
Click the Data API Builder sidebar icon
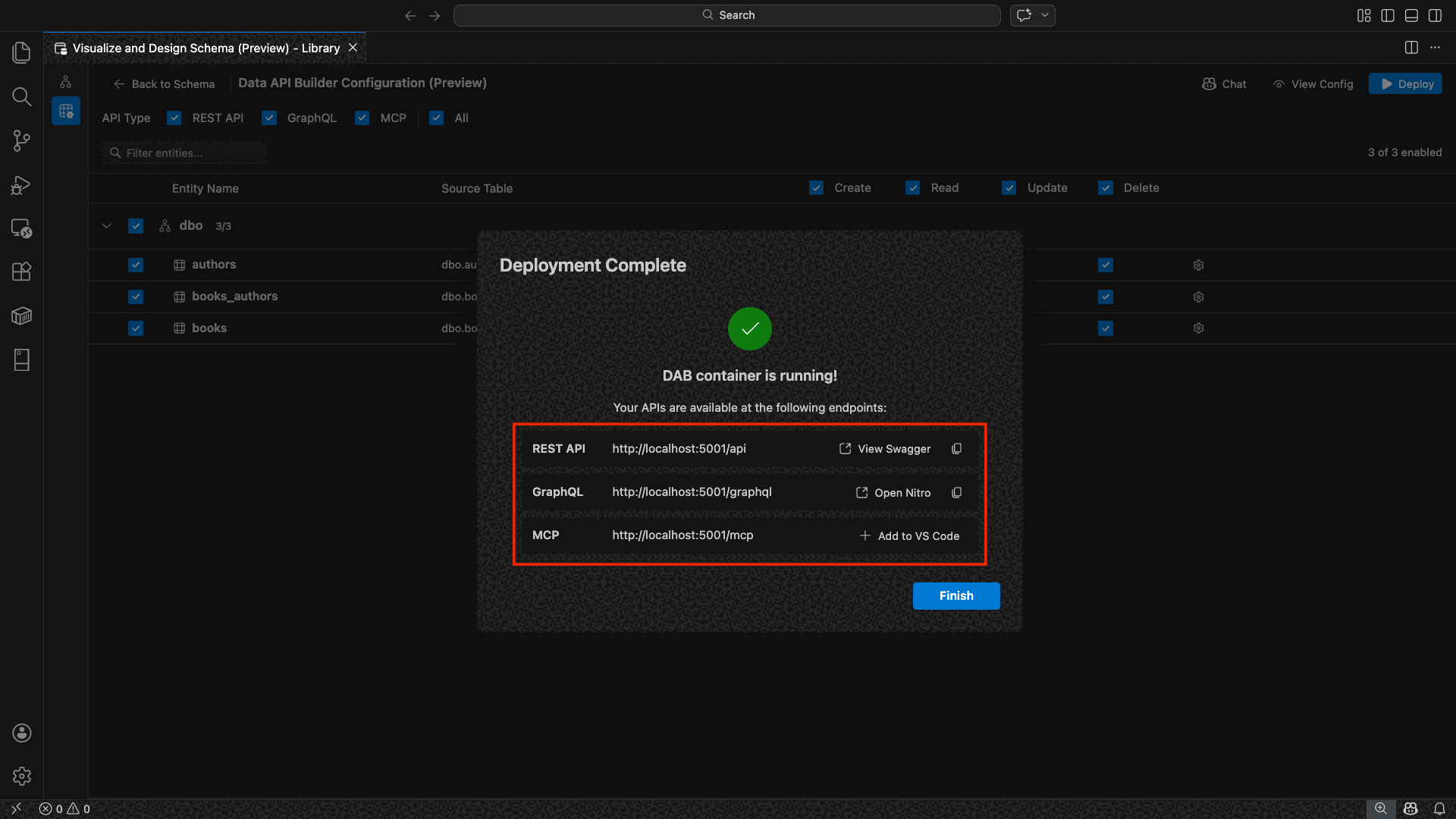point(66,111)
